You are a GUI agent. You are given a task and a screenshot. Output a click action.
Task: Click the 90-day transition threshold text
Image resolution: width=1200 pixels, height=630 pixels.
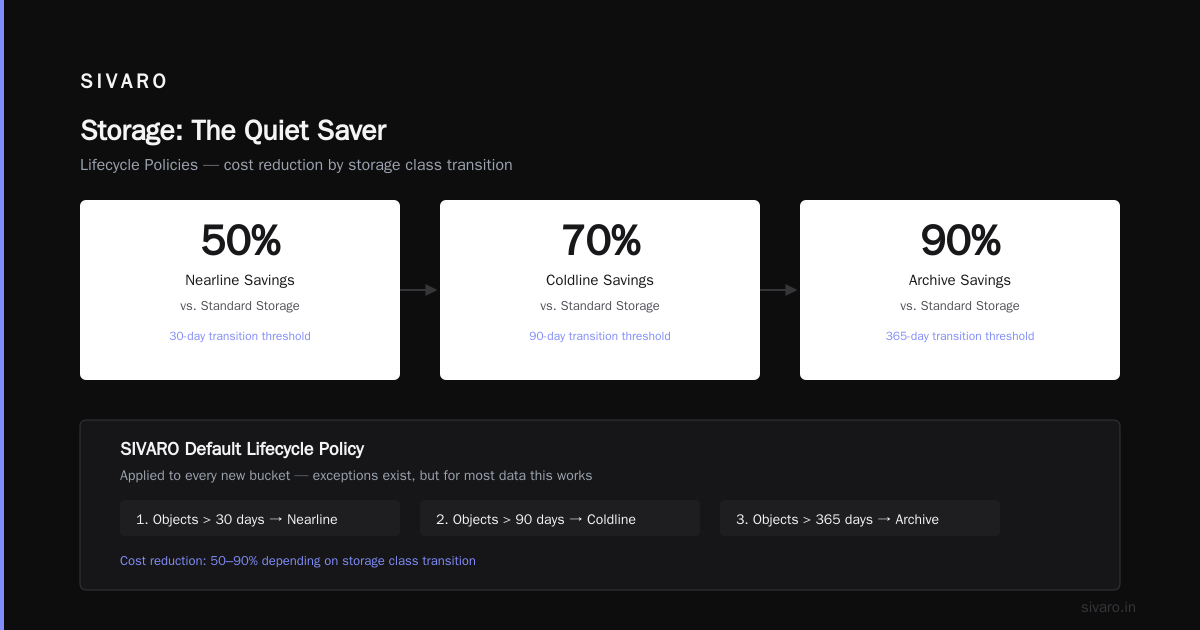pos(600,336)
